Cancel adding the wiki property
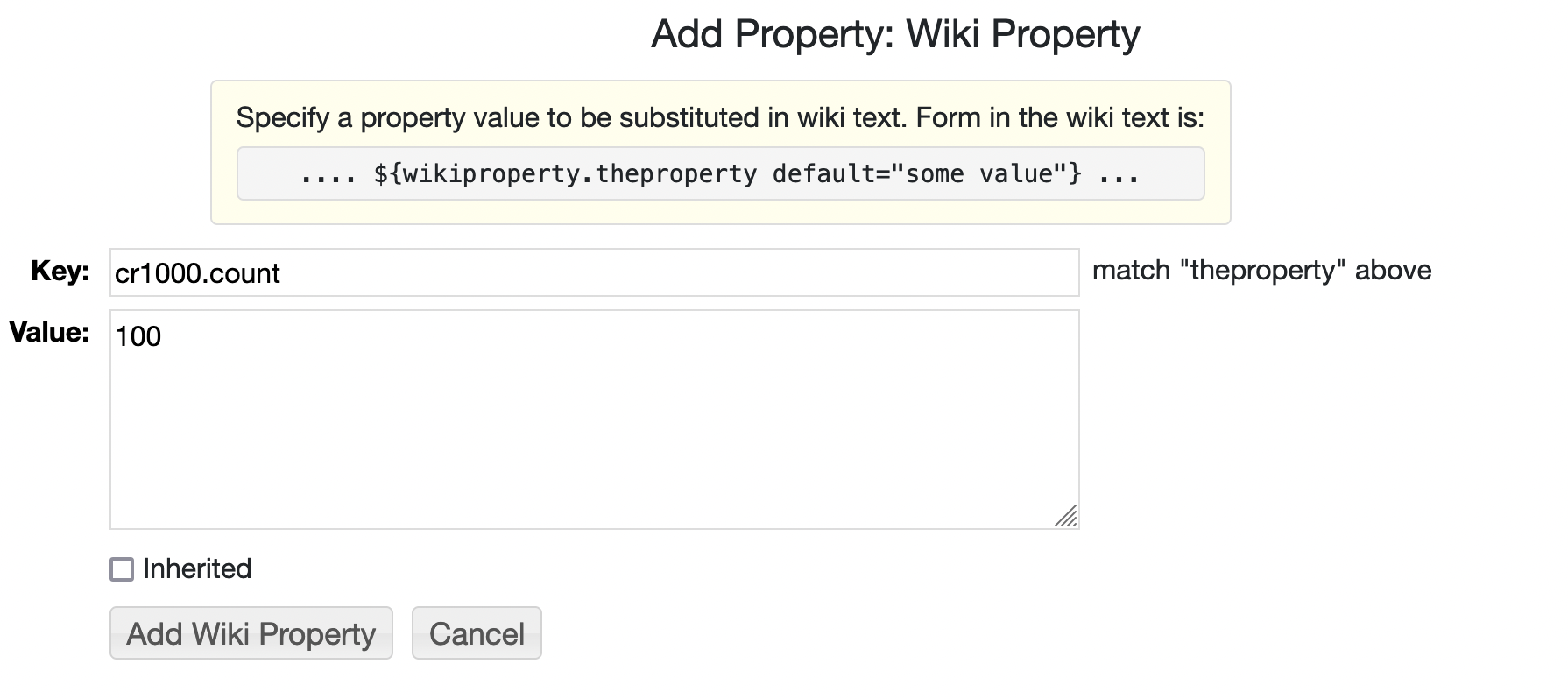Image resolution: width=1568 pixels, height=699 pixels. point(477,633)
